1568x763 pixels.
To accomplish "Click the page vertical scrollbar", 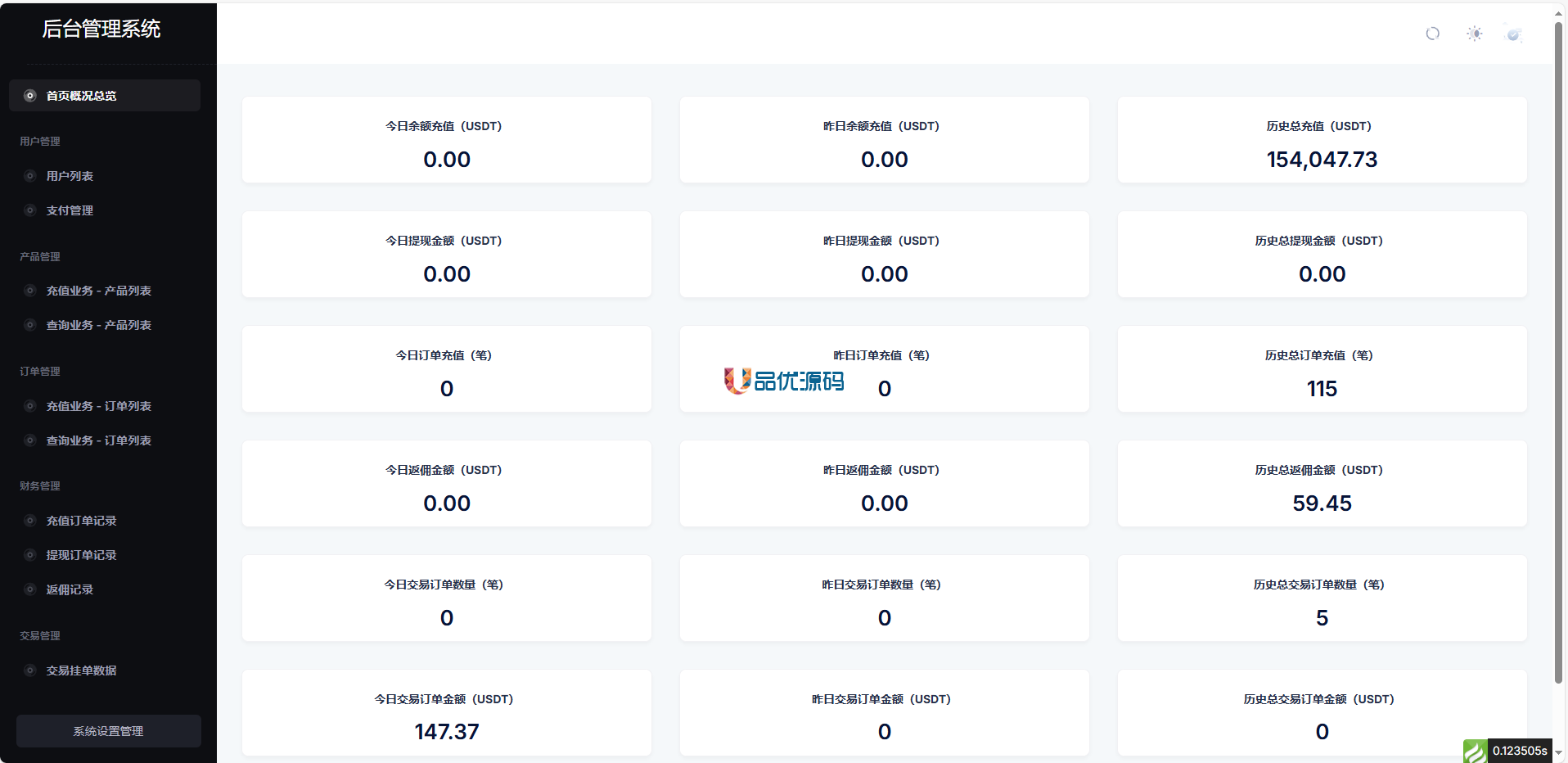I will click(x=1559, y=352).
